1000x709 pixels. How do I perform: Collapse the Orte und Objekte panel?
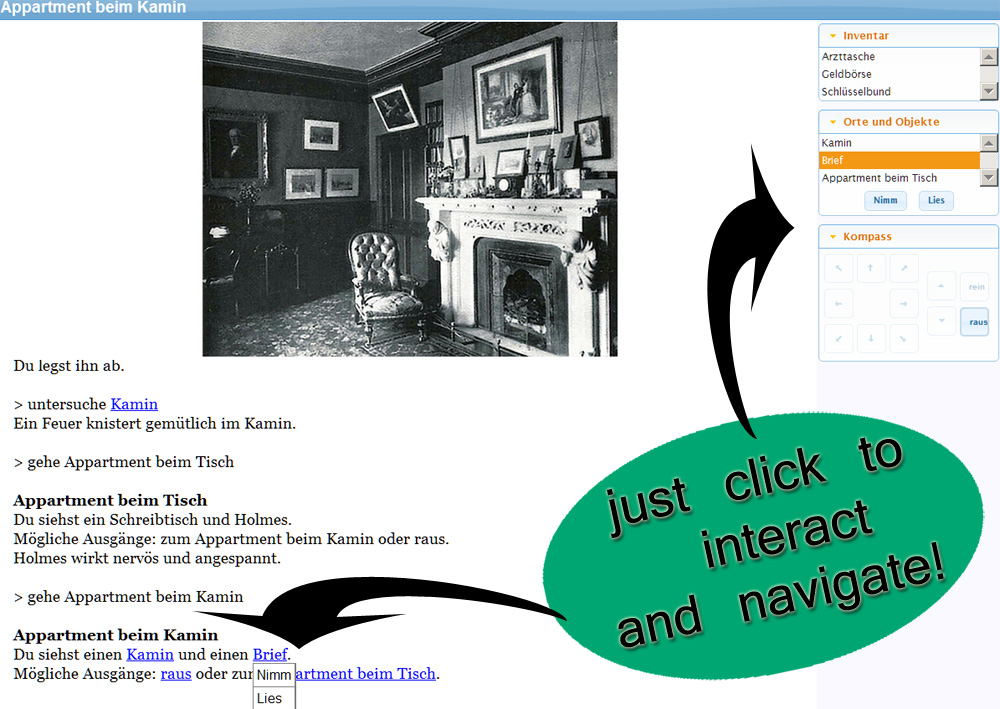[x=832, y=122]
